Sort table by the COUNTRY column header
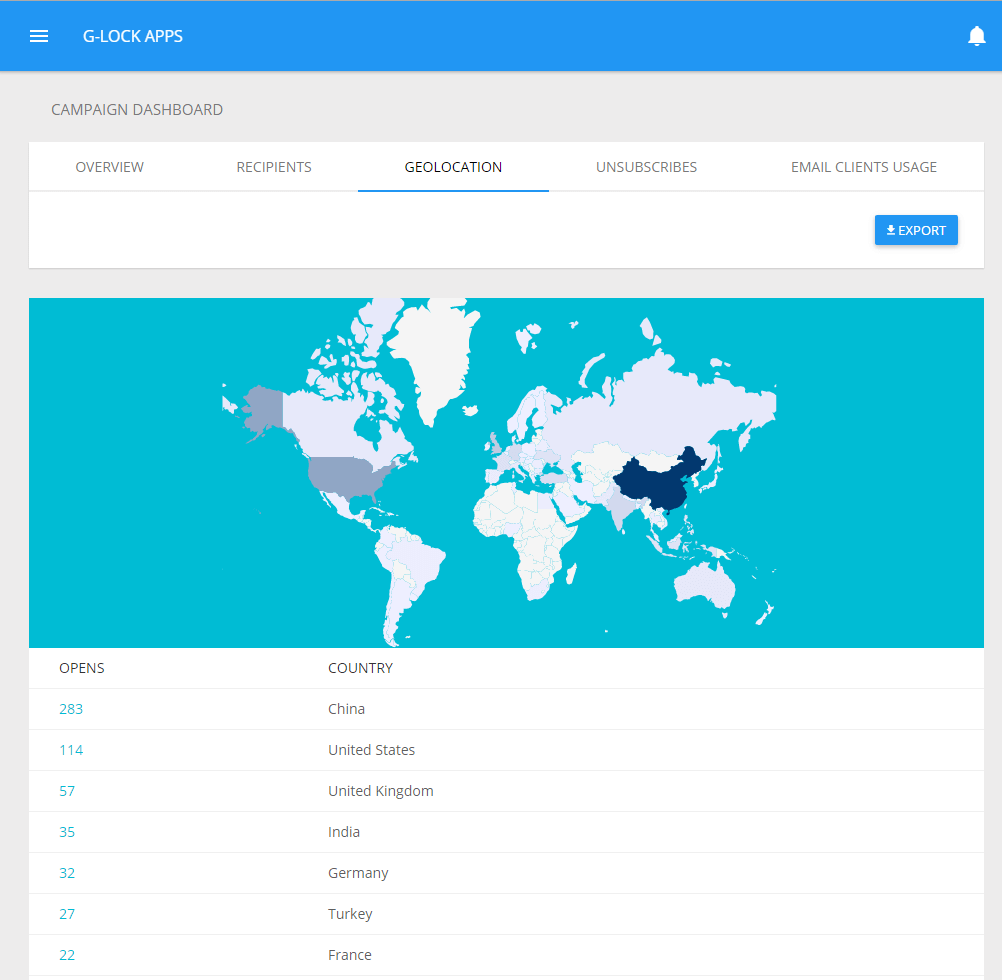 [360, 668]
